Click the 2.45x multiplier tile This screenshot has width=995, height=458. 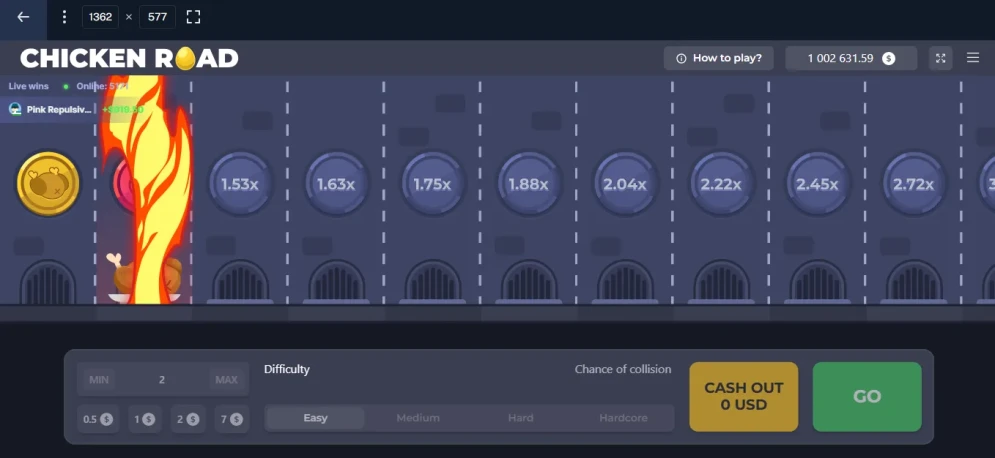click(x=818, y=184)
